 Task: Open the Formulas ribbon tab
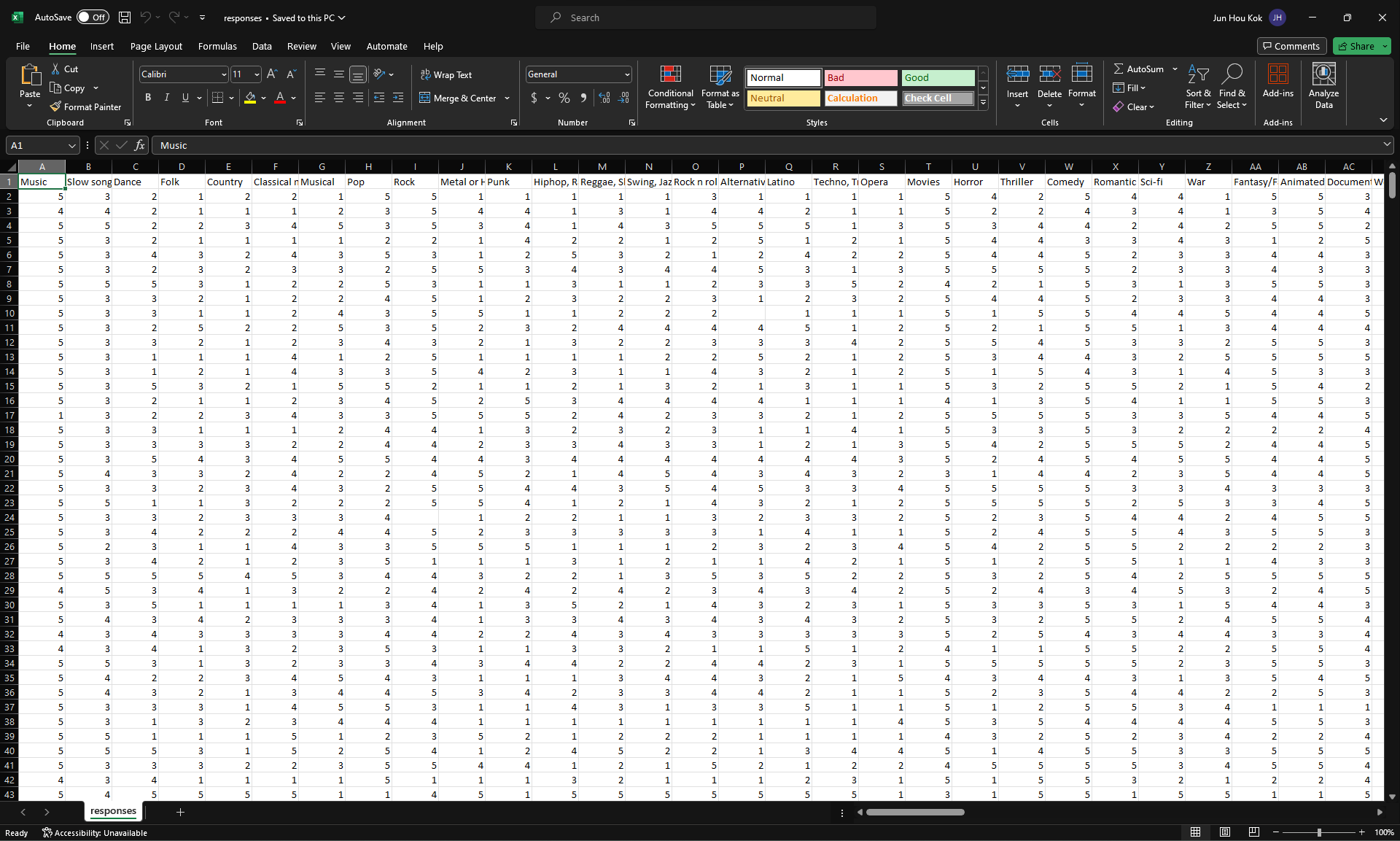point(217,46)
